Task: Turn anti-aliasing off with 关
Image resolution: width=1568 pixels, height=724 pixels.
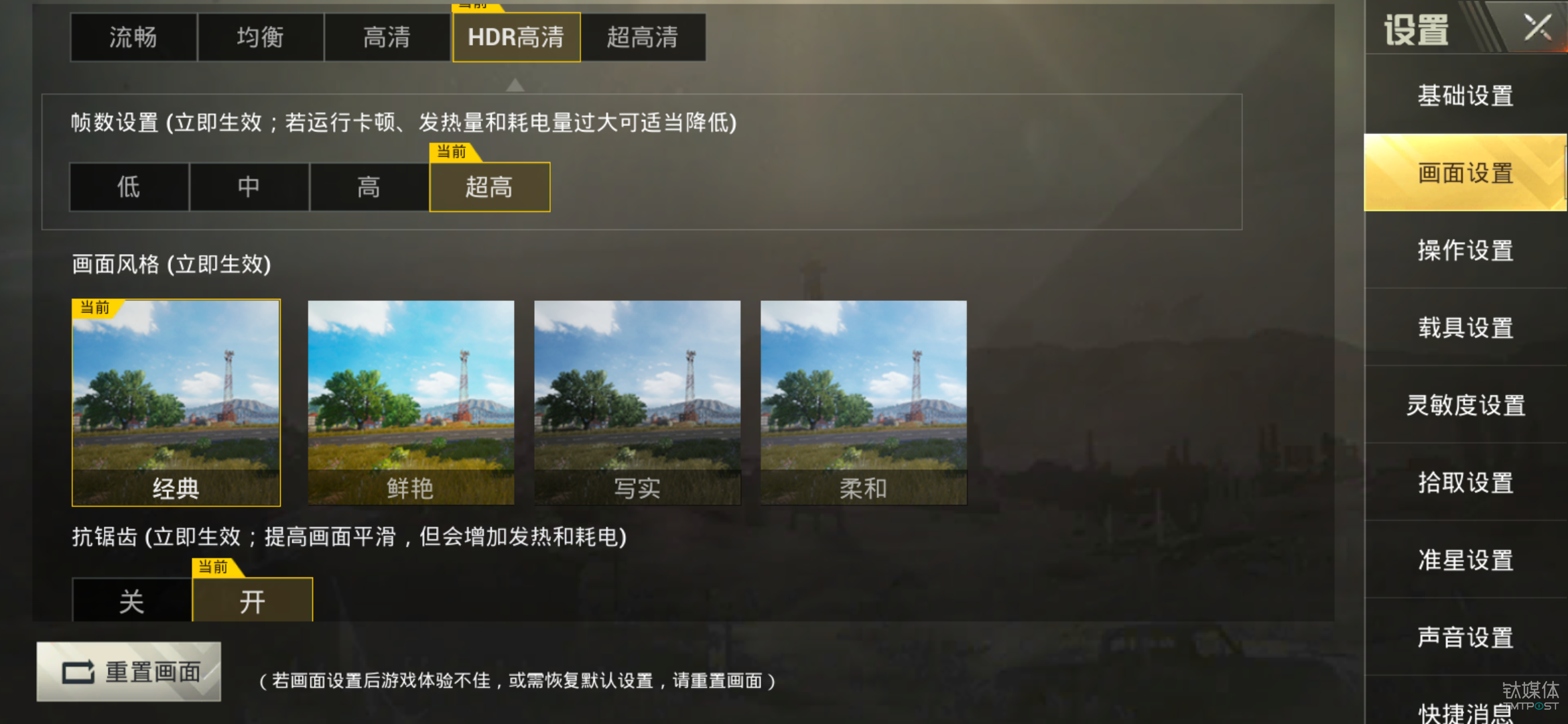Action: (x=132, y=601)
